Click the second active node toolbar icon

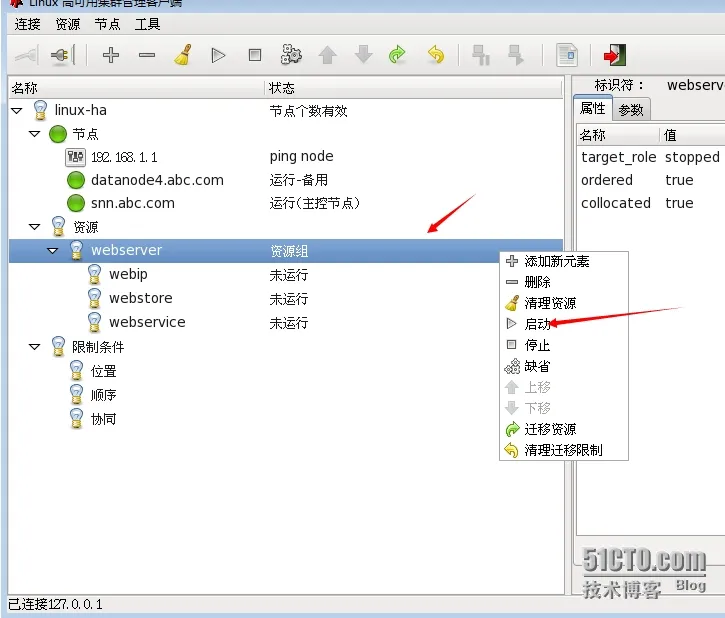[516, 55]
